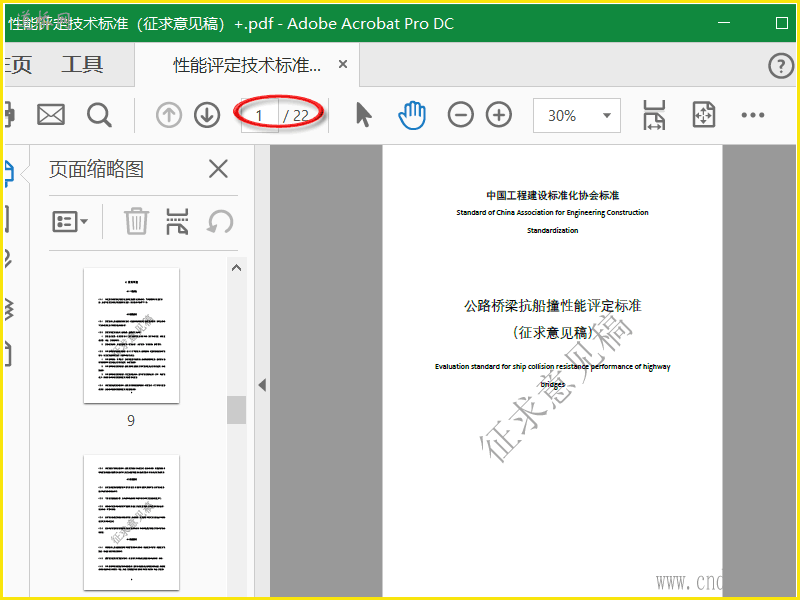Select the hand pan tool
This screenshot has height=600, width=800.
pyautogui.click(x=412, y=115)
